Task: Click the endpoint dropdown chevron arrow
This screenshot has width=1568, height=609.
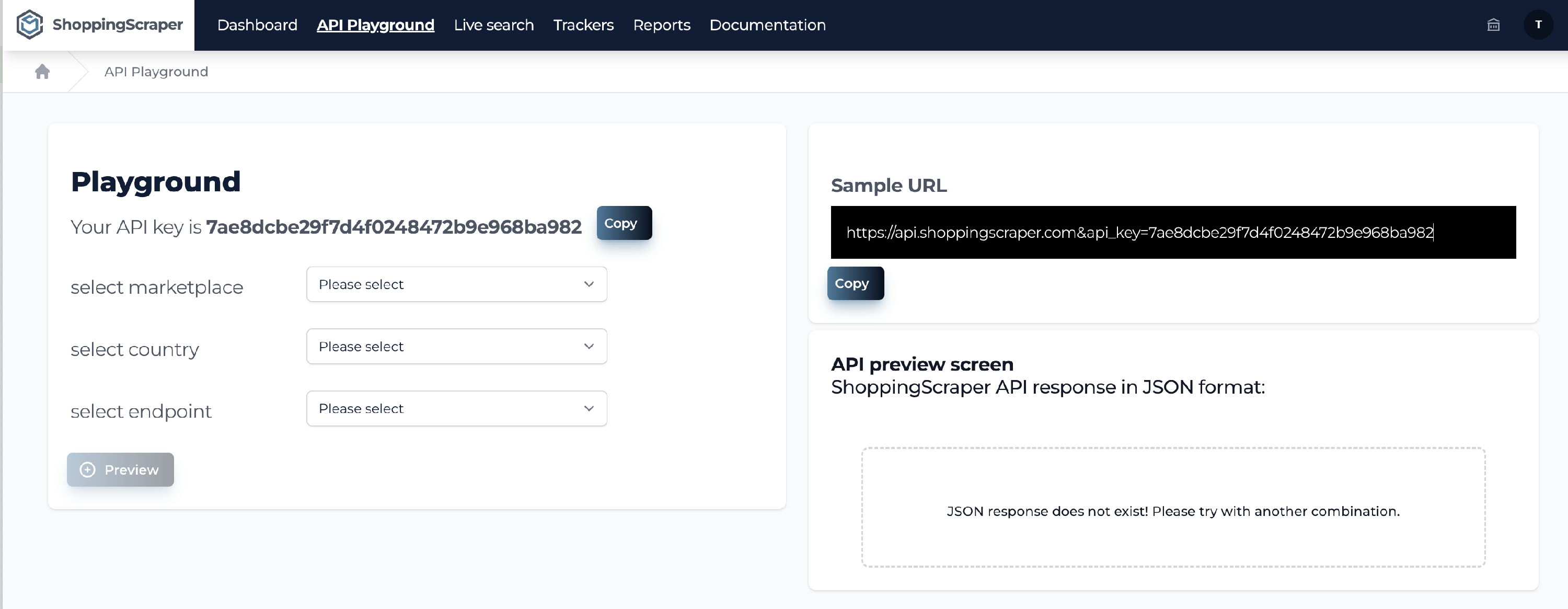Action: (589, 409)
